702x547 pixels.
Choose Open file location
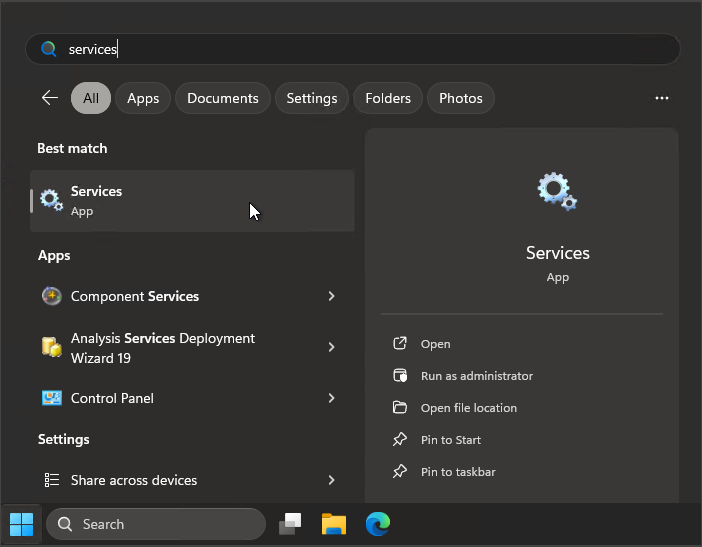click(x=469, y=408)
